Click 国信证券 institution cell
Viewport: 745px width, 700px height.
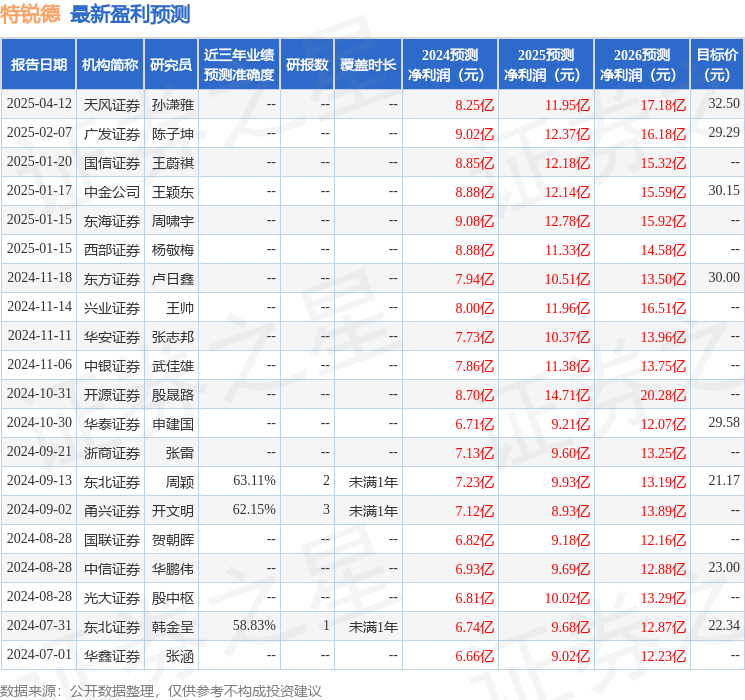[x=112, y=163]
